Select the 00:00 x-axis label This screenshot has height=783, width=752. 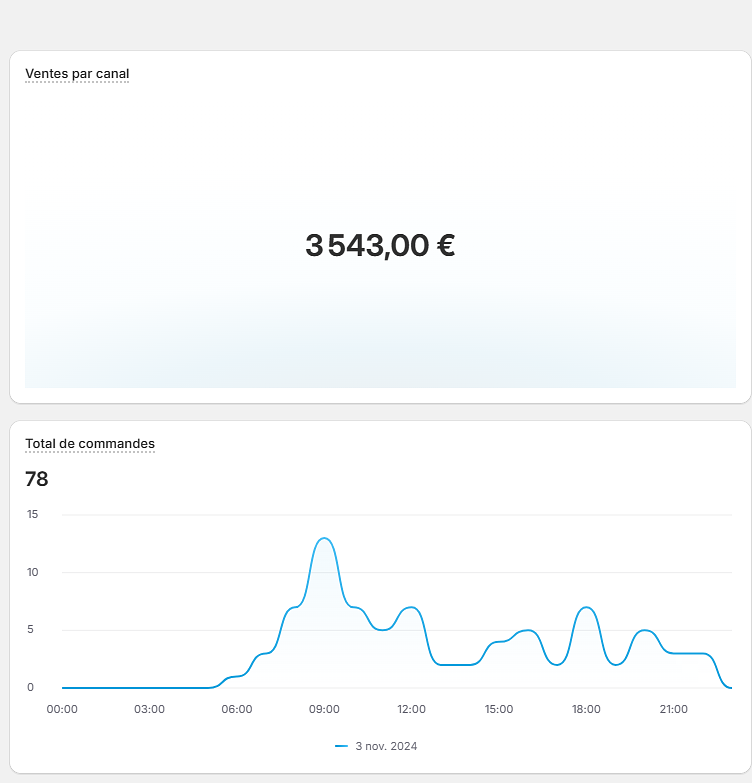tap(62, 709)
